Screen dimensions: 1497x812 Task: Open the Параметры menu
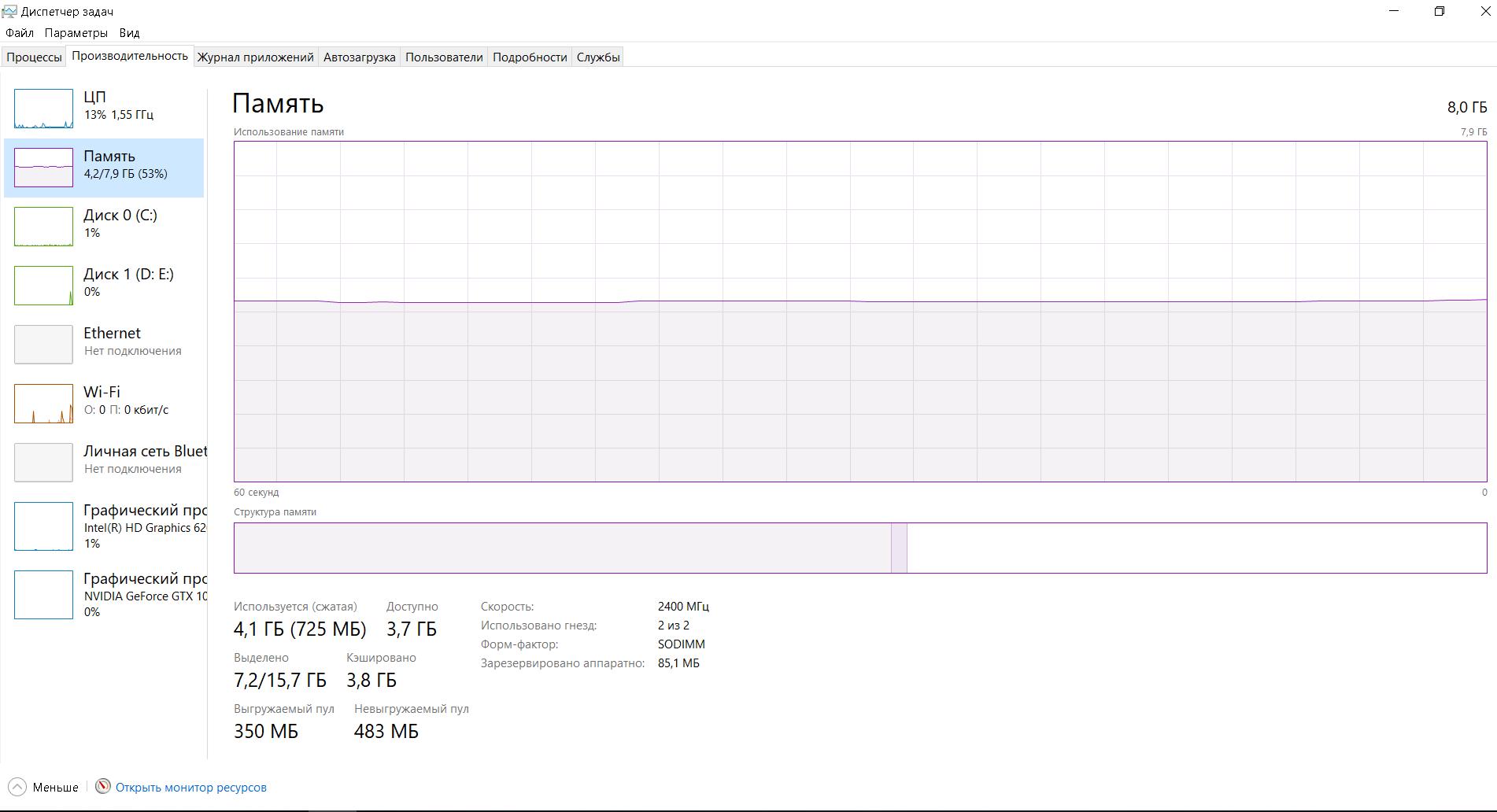point(76,33)
